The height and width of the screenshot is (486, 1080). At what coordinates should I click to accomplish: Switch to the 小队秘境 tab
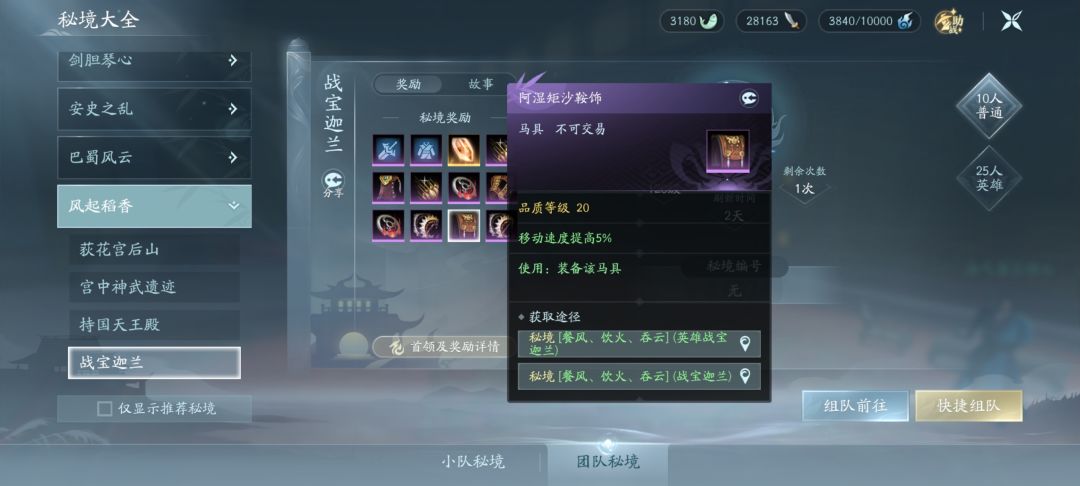coord(473,461)
